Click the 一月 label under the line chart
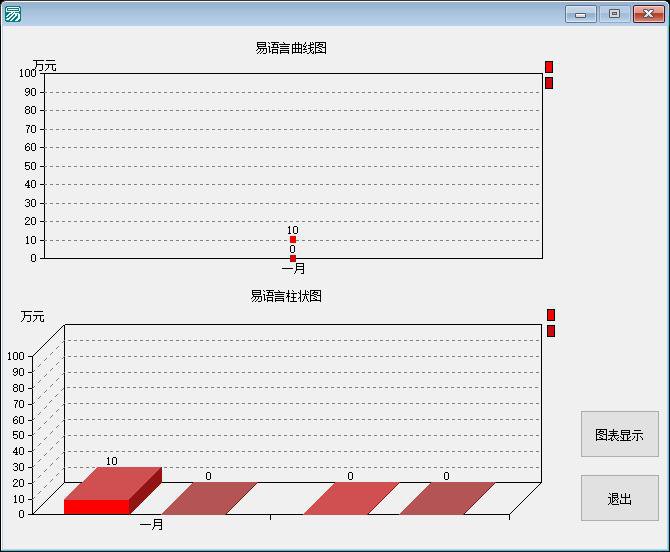The height and width of the screenshot is (552, 670). 293,269
